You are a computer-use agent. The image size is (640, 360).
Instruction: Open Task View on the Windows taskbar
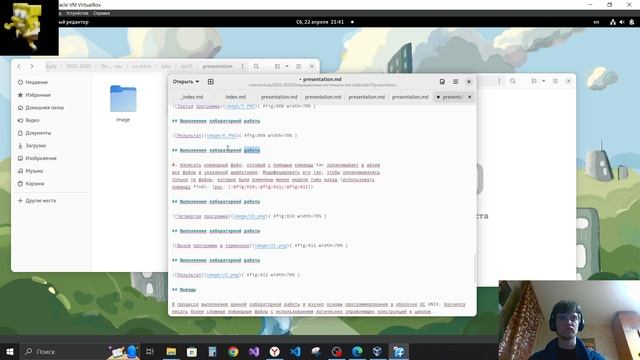click(x=150, y=351)
